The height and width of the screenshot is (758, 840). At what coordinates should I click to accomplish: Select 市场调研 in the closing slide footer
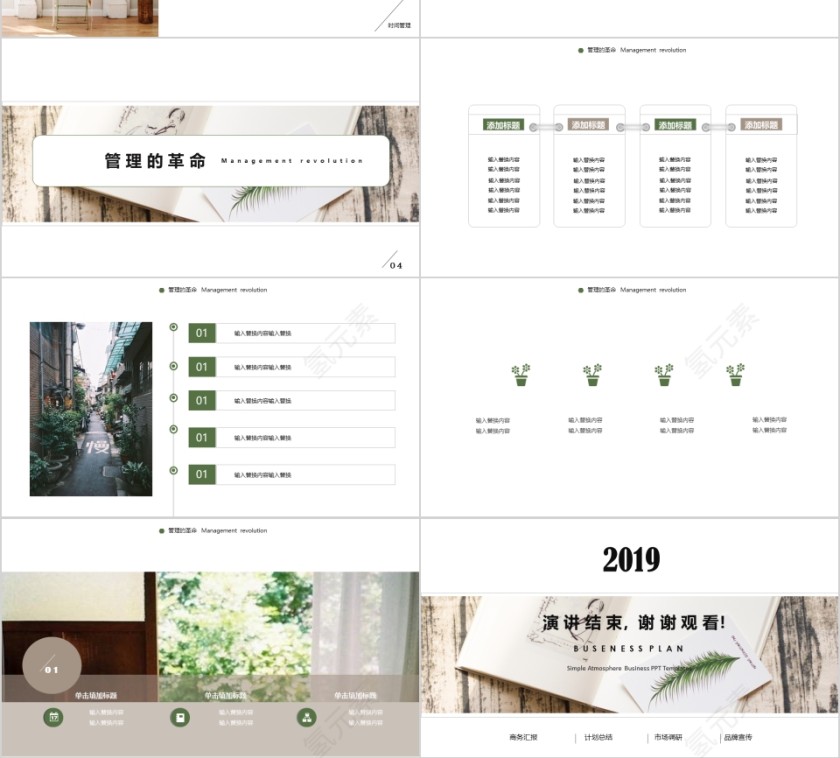click(x=668, y=737)
